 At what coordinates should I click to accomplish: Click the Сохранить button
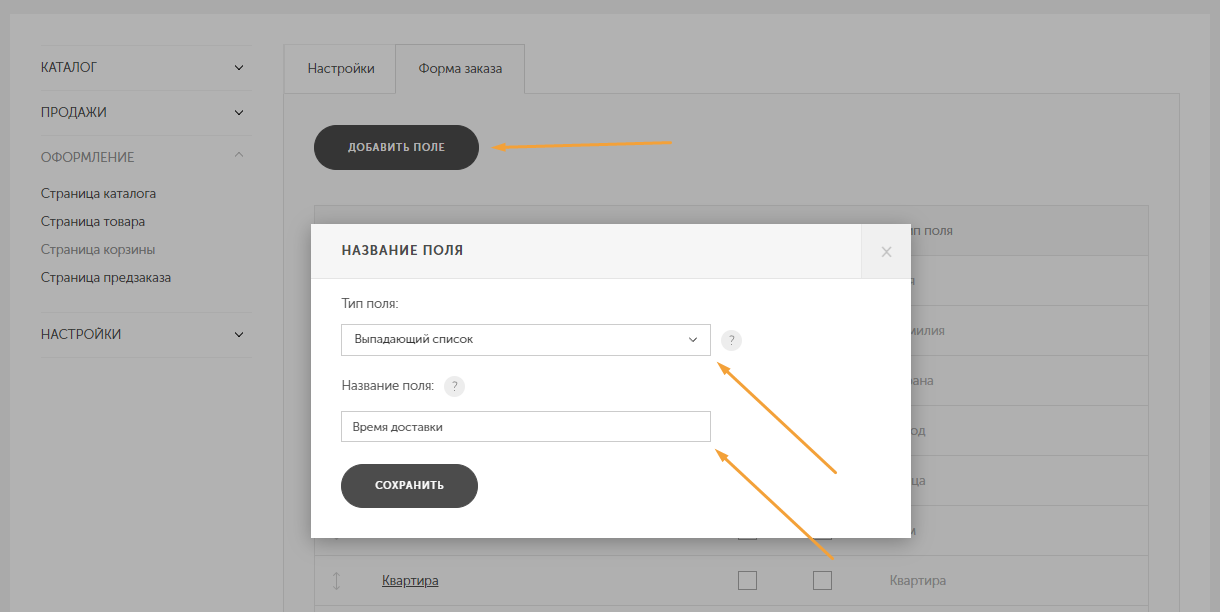pyautogui.click(x=409, y=486)
